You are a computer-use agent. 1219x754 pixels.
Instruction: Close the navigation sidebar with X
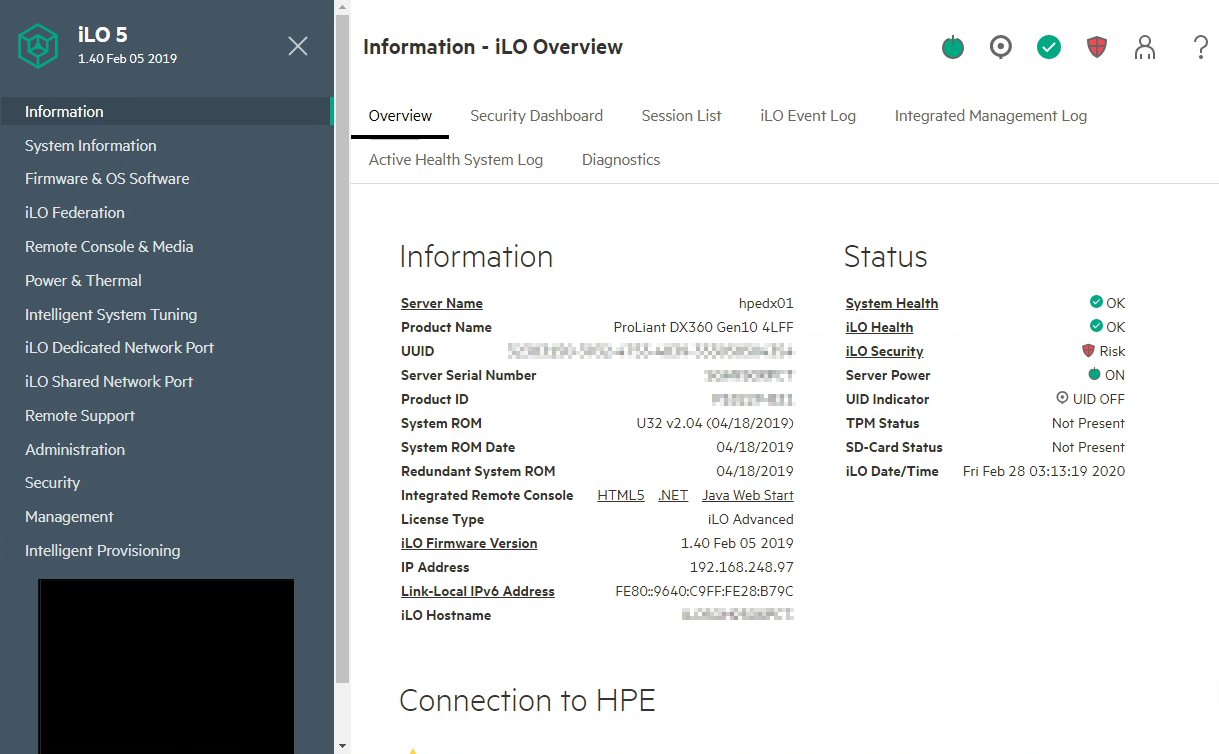coord(298,46)
